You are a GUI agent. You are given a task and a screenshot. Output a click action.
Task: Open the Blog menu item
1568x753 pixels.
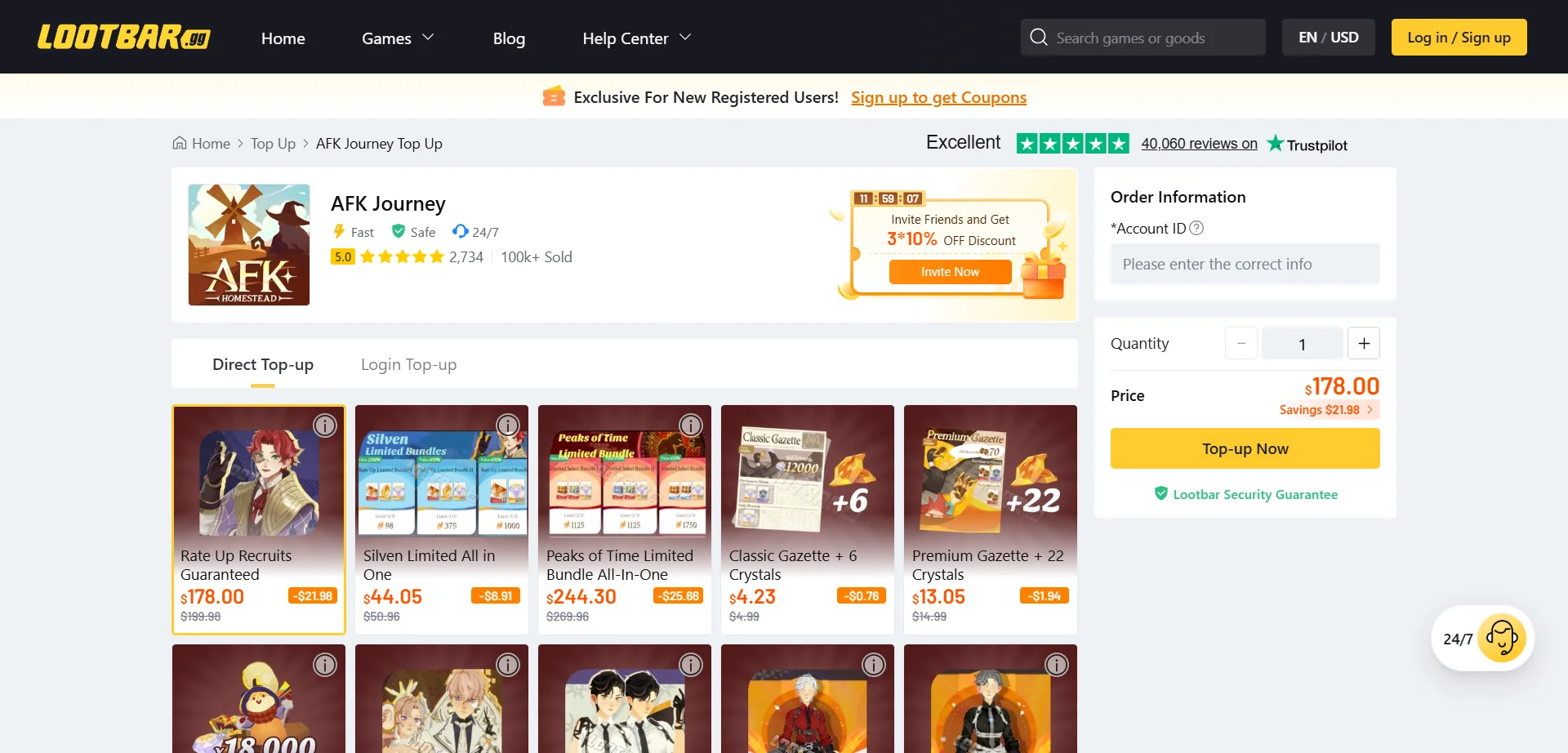pyautogui.click(x=509, y=38)
